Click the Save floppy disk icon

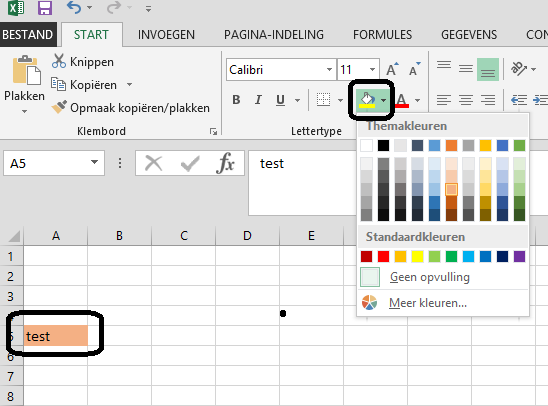tap(45, 8)
